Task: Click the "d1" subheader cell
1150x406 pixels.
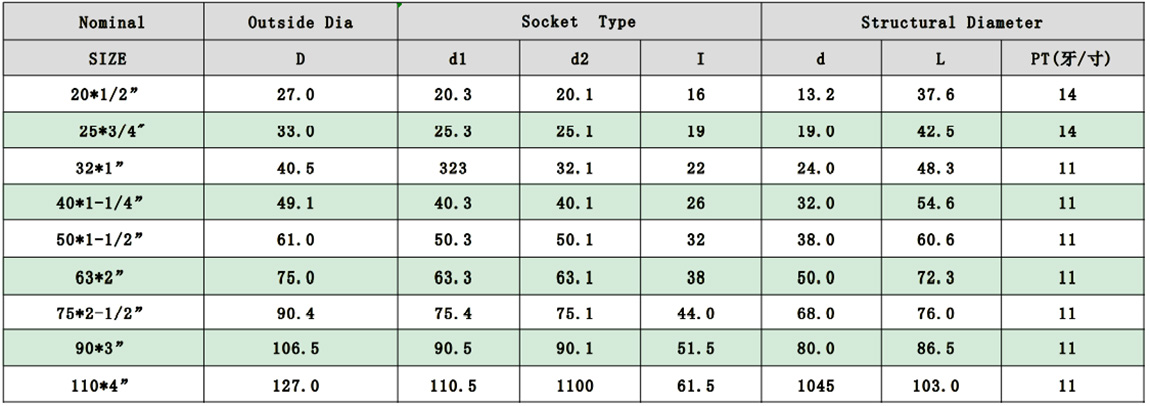Action: pyautogui.click(x=457, y=59)
